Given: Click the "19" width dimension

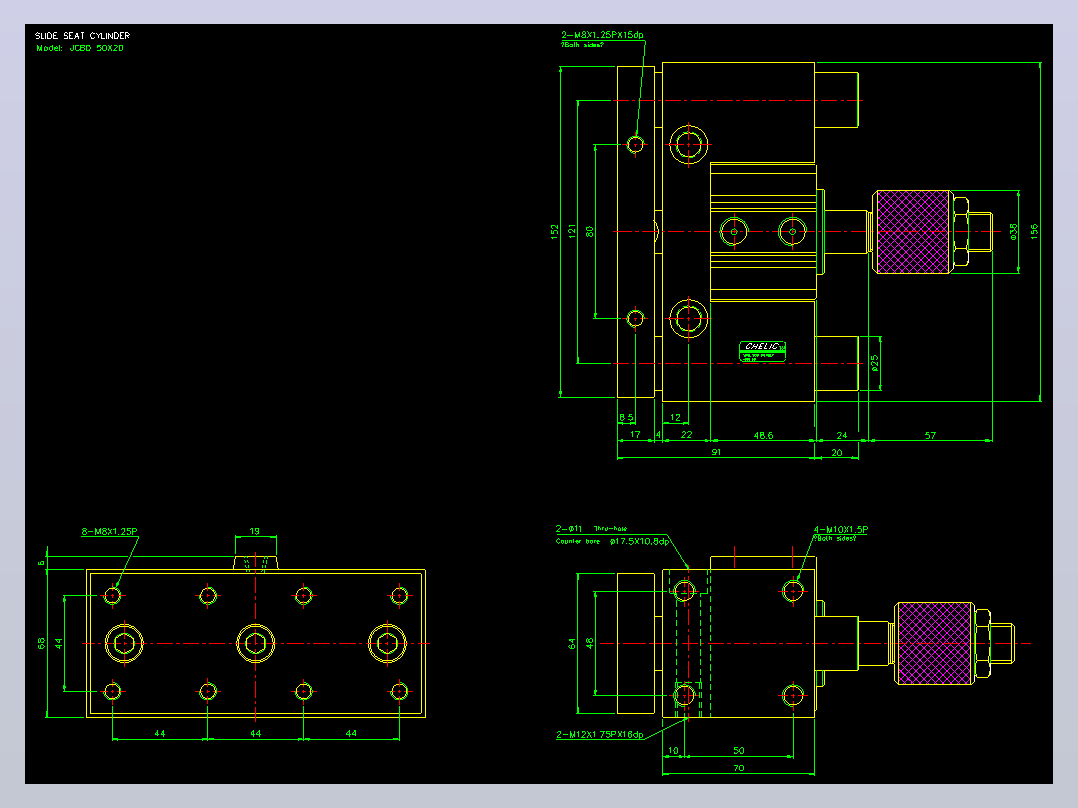Looking at the screenshot, I should pyautogui.click(x=254, y=531).
